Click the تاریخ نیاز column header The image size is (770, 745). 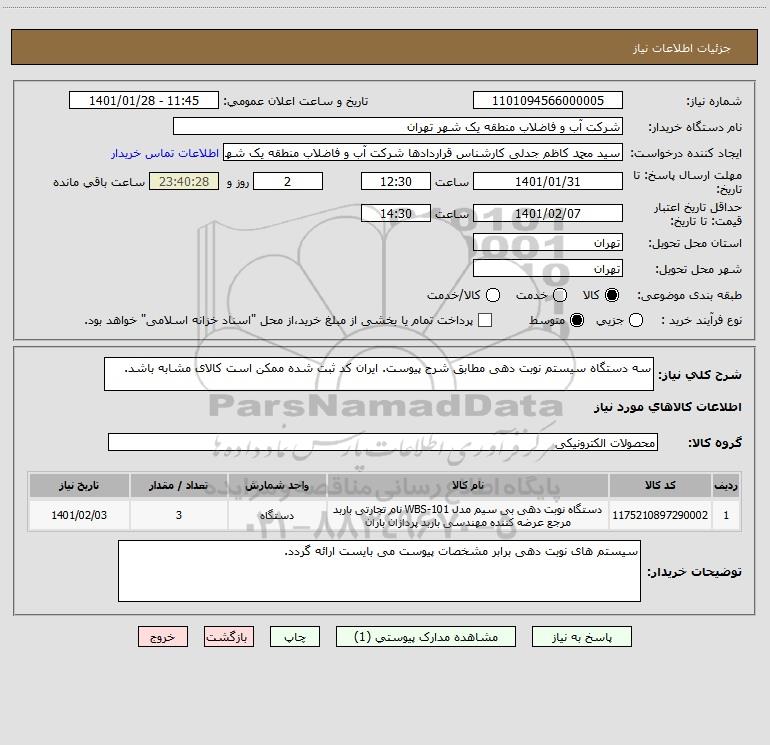(79, 486)
